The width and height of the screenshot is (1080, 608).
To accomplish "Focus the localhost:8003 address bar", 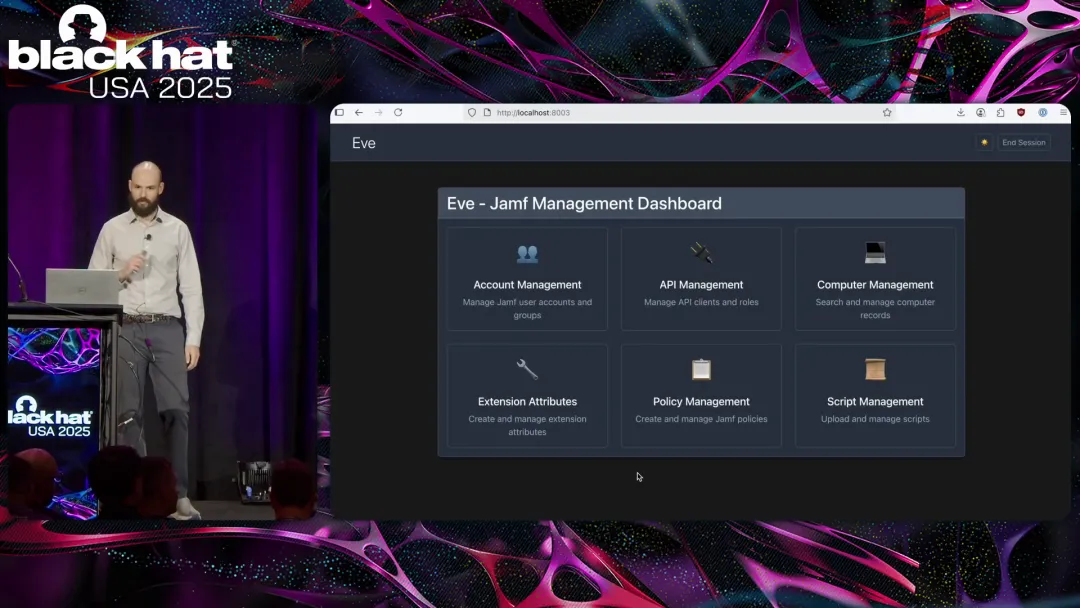I will [678, 112].
